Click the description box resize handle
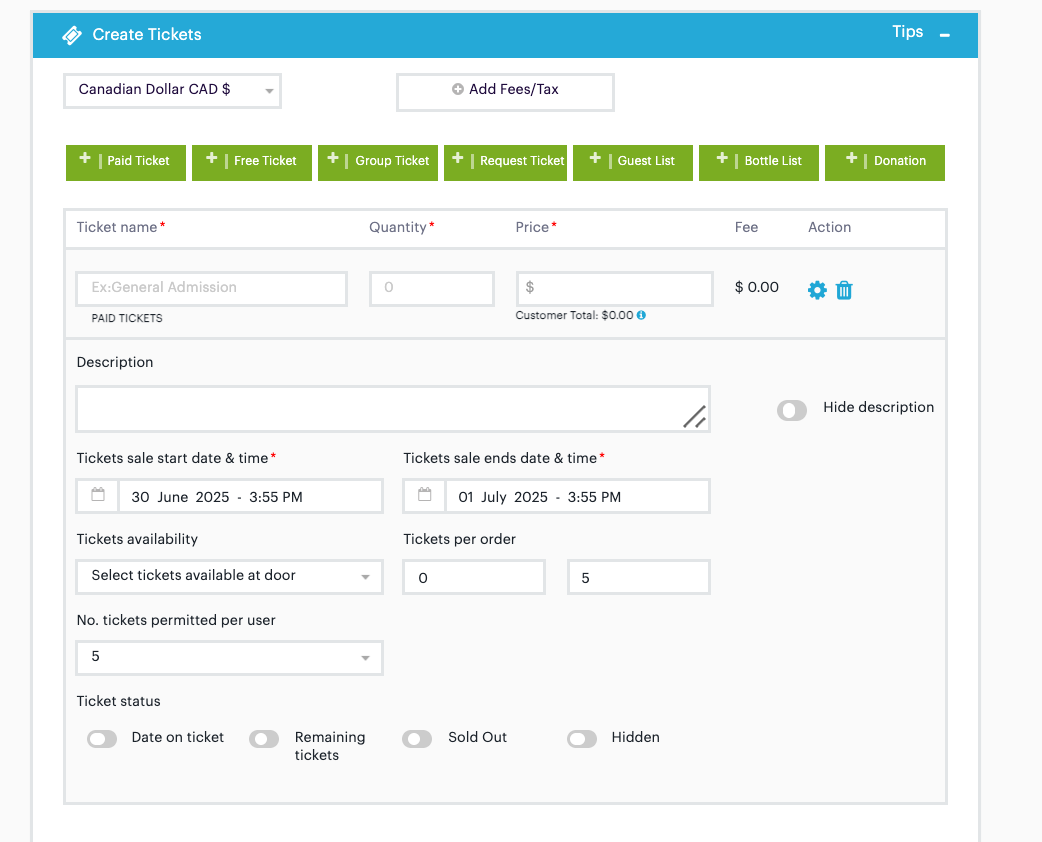The height and width of the screenshot is (842, 1042). point(694,417)
